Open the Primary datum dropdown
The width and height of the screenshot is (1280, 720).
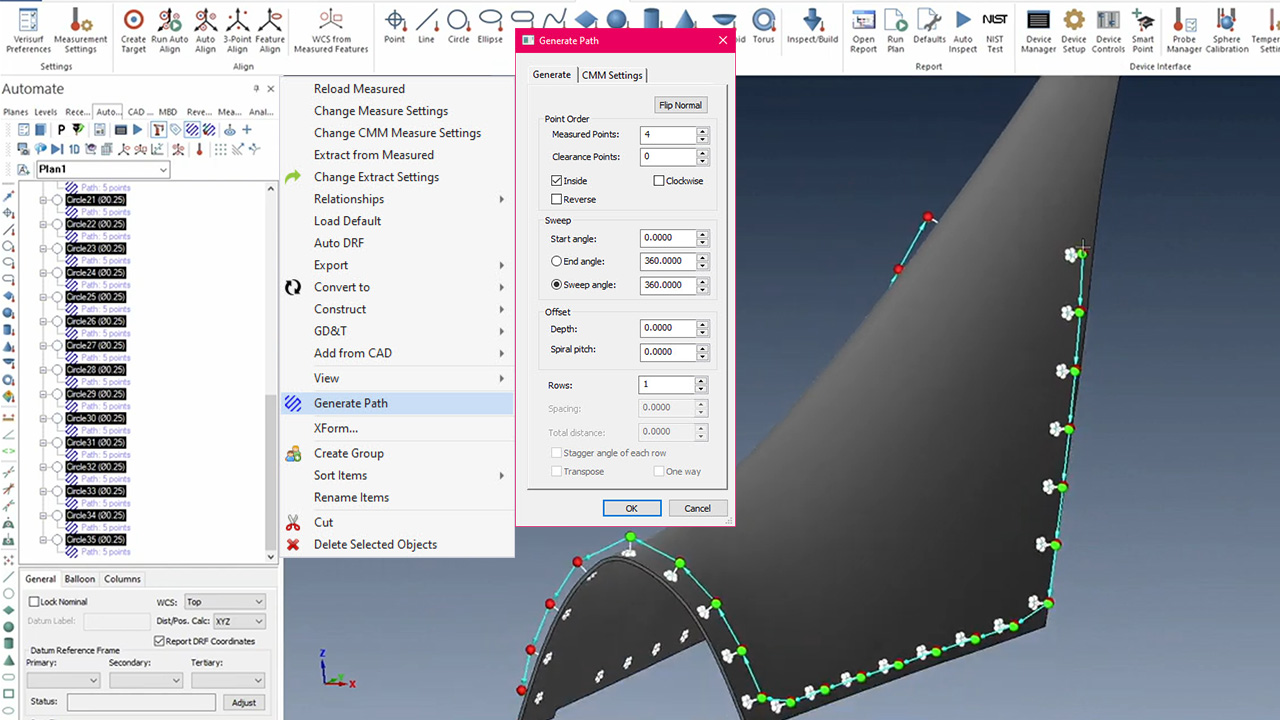[x=63, y=680]
